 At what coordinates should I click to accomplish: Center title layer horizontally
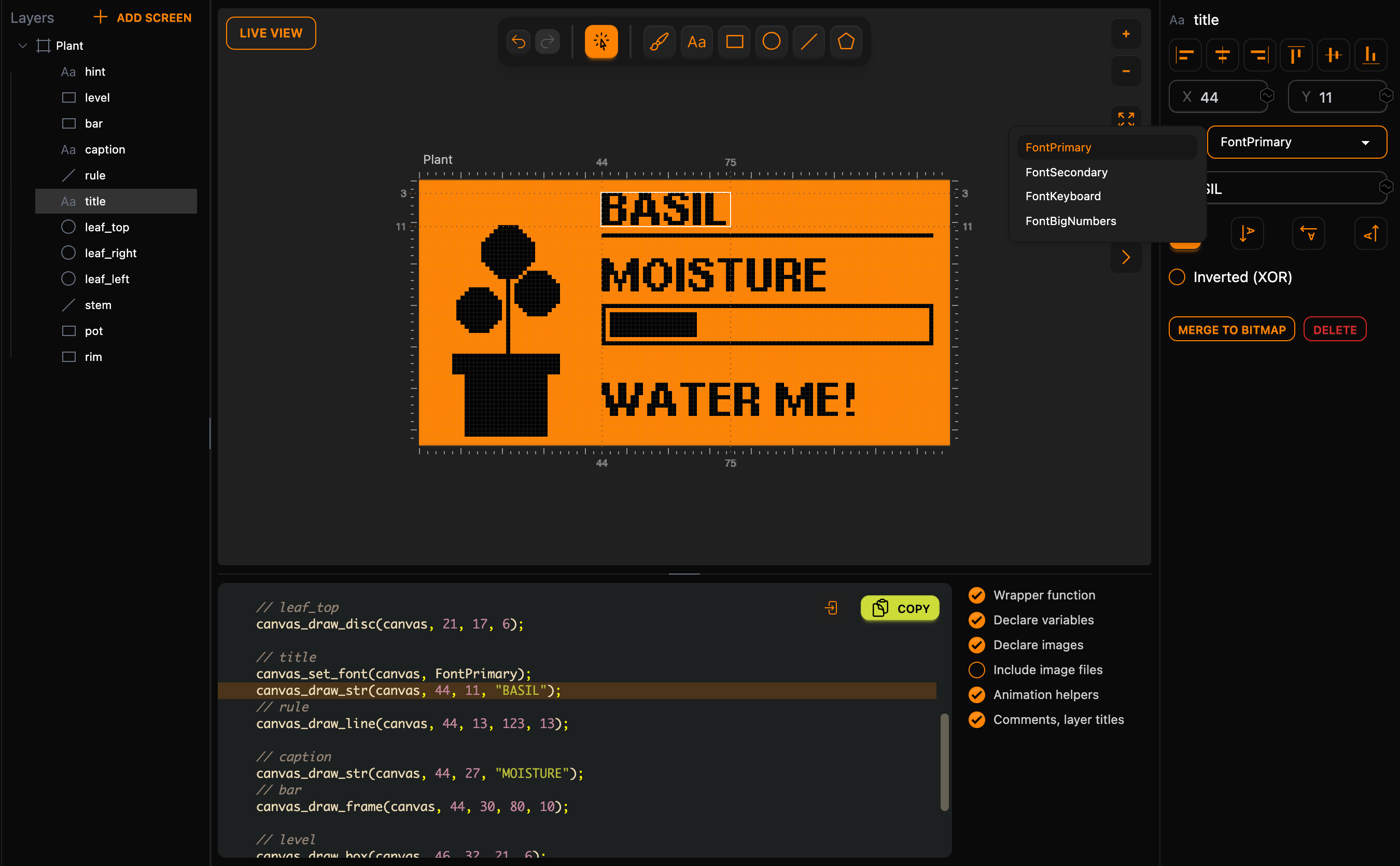[x=1222, y=55]
